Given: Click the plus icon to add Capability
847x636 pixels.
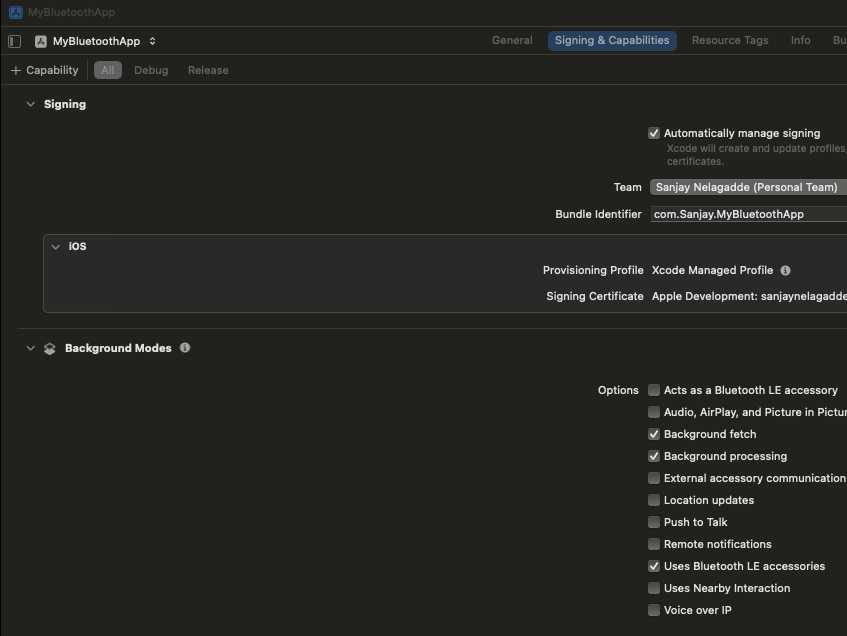Looking at the screenshot, I should (16, 70).
